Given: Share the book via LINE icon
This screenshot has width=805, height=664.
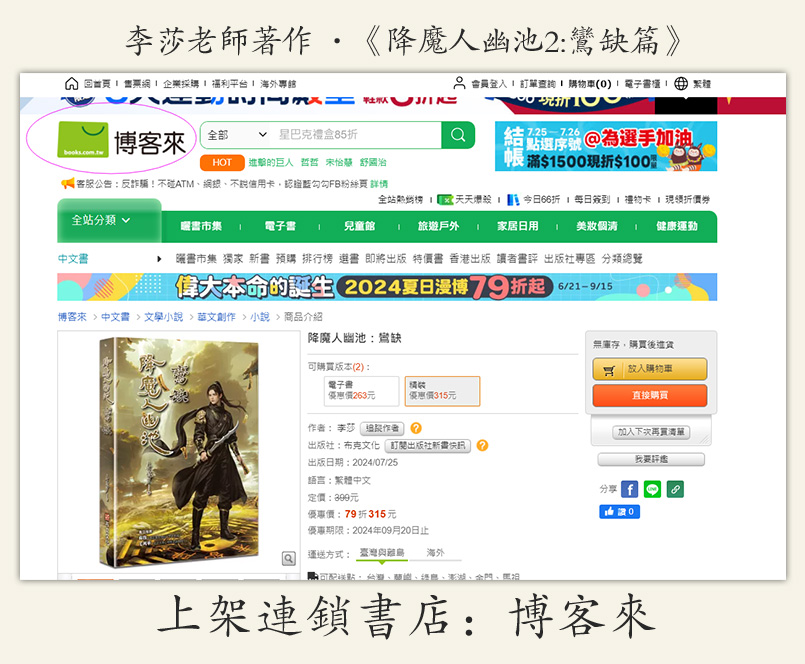Looking at the screenshot, I should tap(653, 489).
